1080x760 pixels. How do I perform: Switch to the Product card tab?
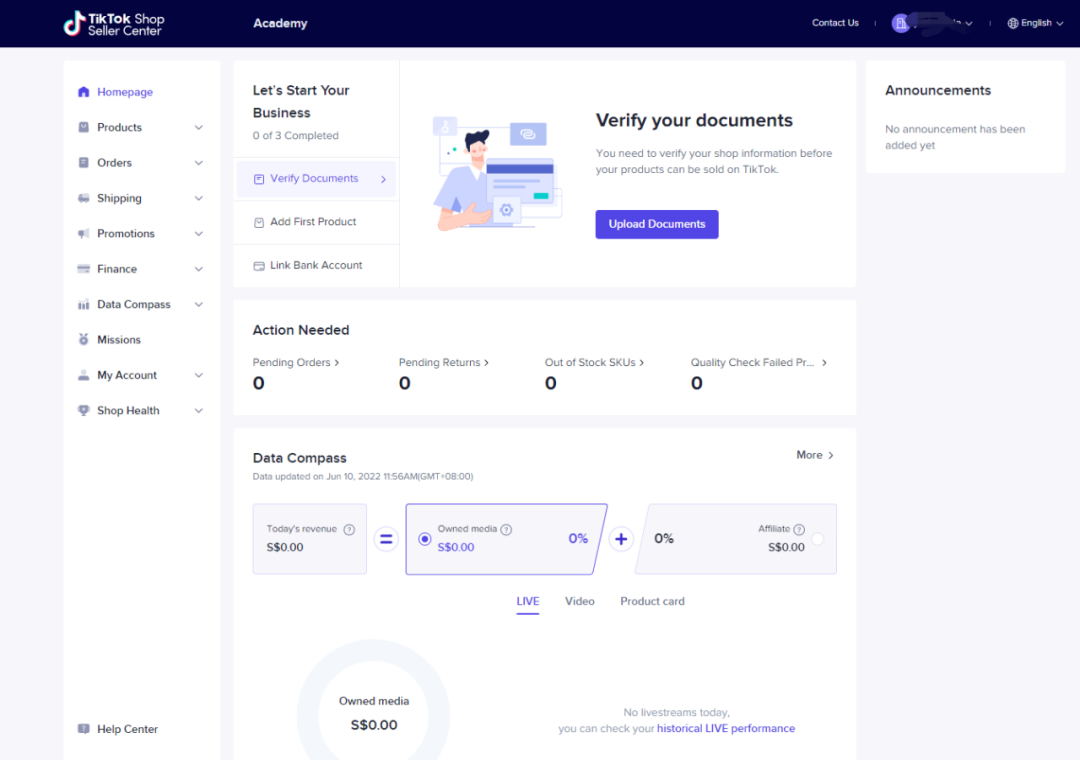(x=652, y=602)
